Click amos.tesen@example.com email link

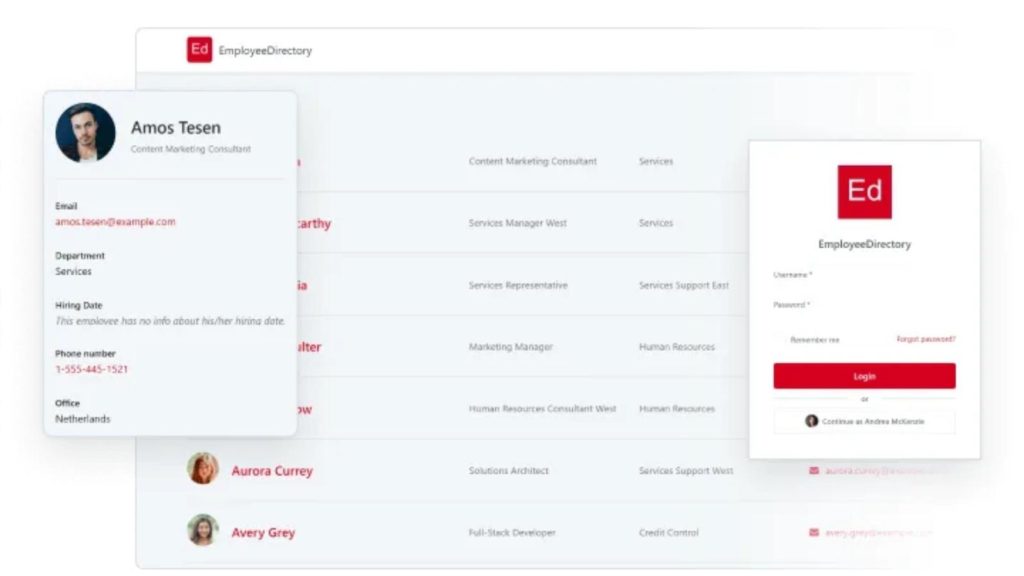tap(115, 222)
